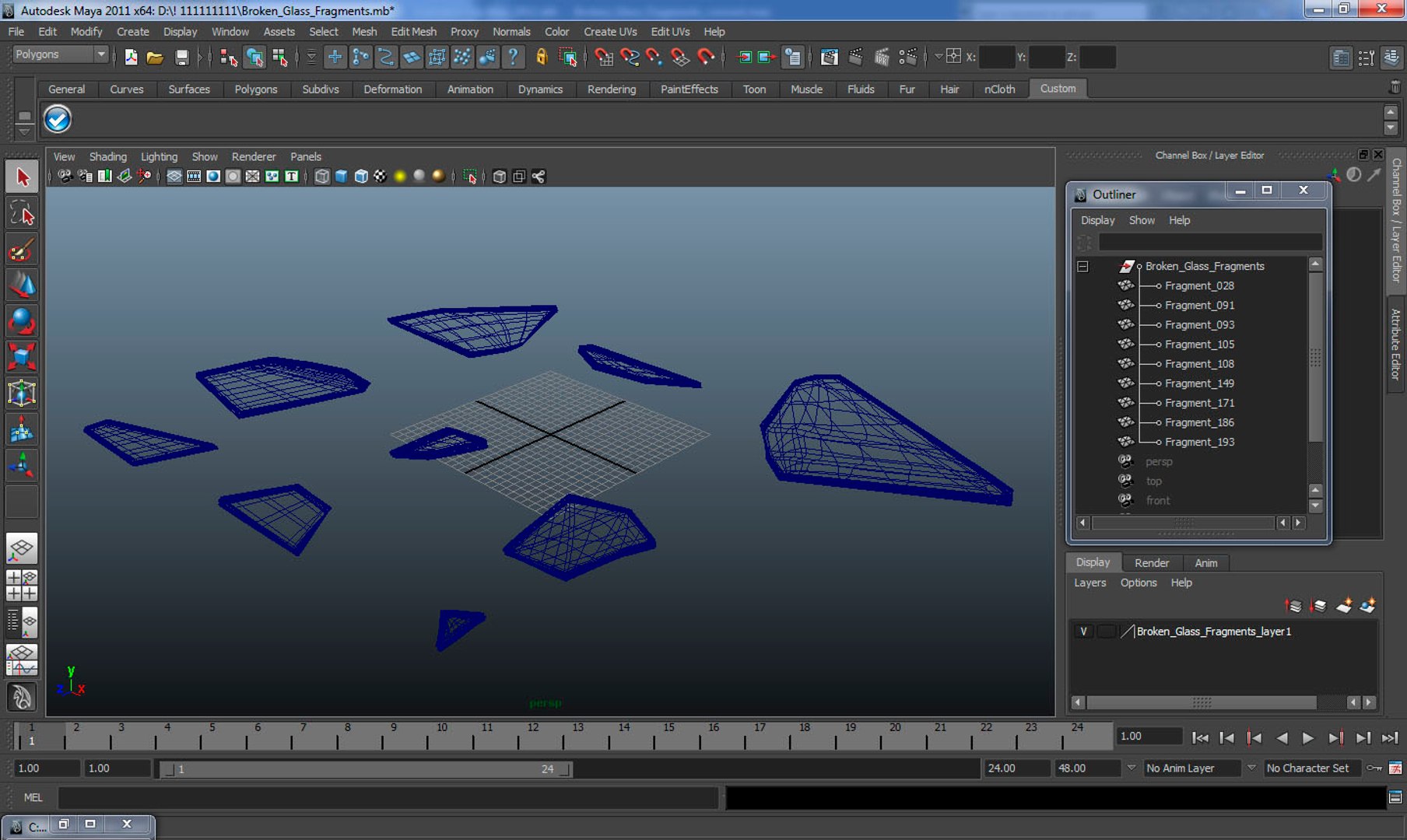Open the Outliner Display menu

(1097, 220)
